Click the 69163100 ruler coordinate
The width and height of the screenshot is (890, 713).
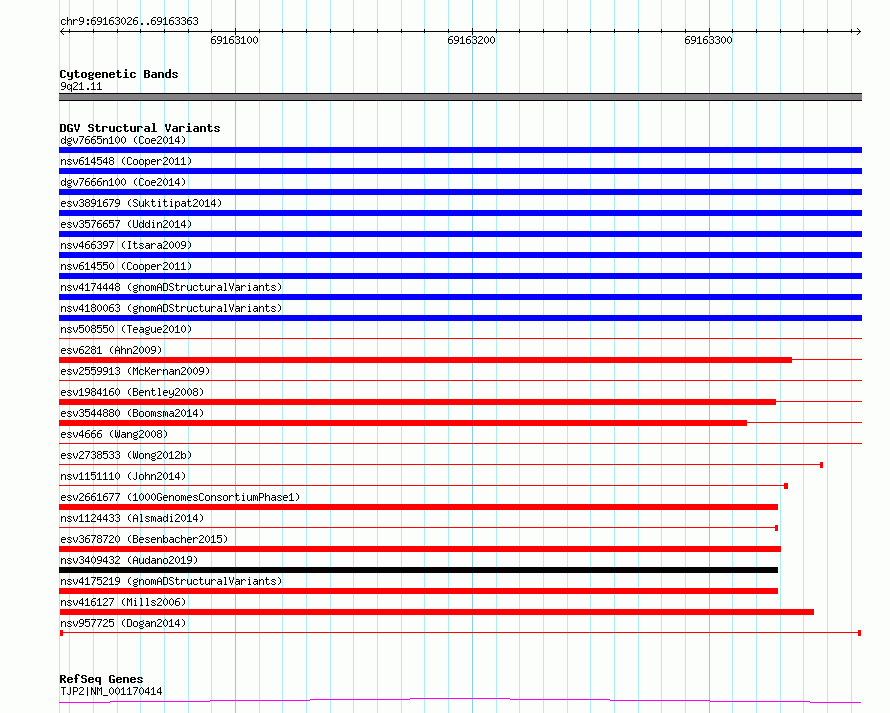(x=234, y=40)
